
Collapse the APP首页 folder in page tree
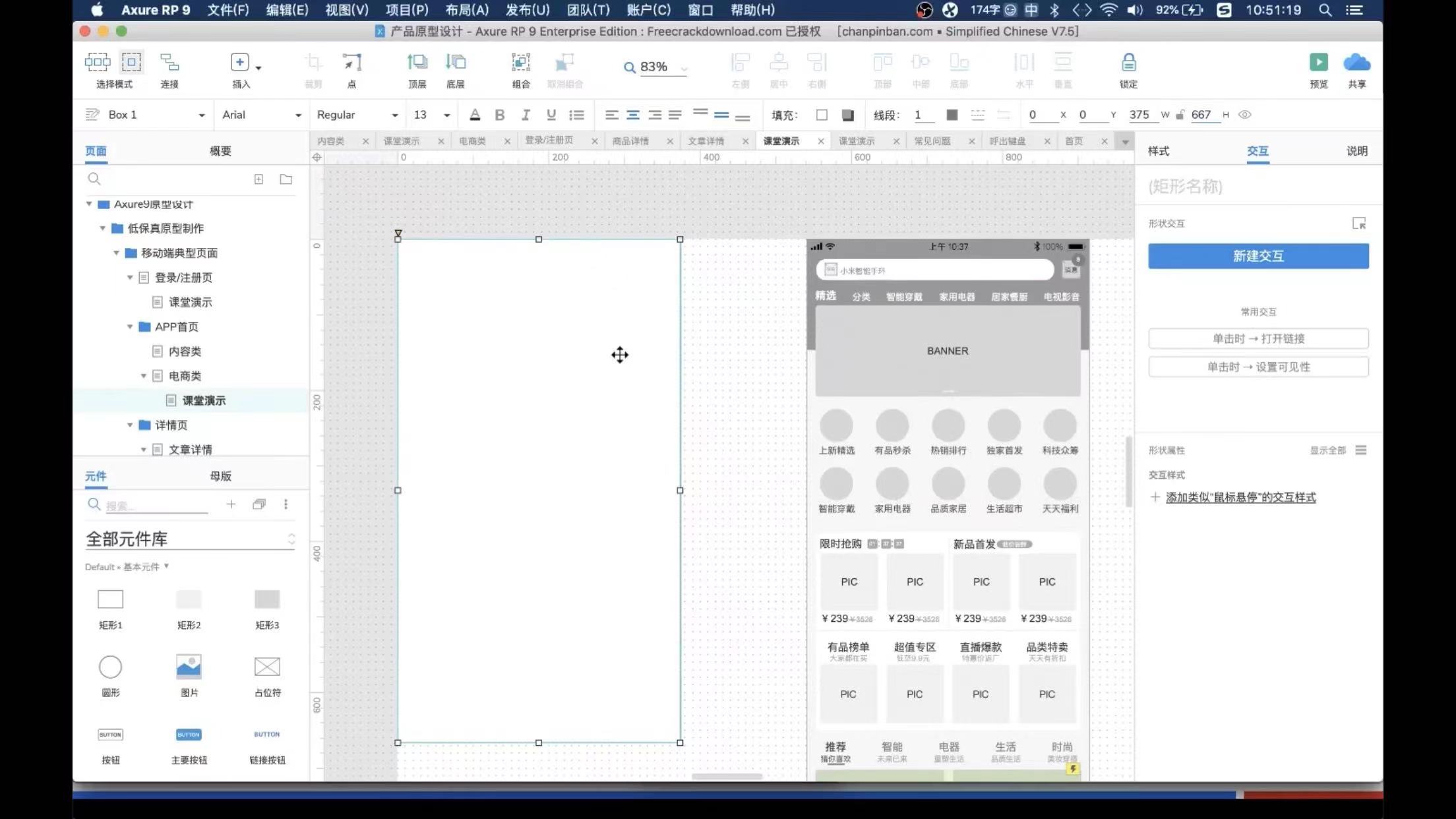(x=130, y=327)
